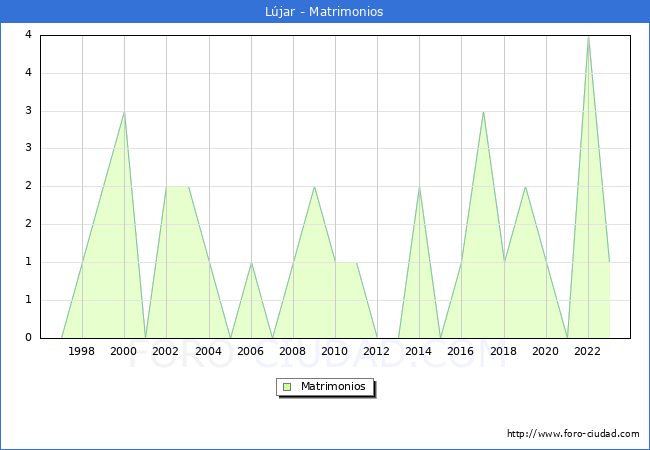Select the 2006 data peak
The image size is (650, 450).
[x=251, y=262]
